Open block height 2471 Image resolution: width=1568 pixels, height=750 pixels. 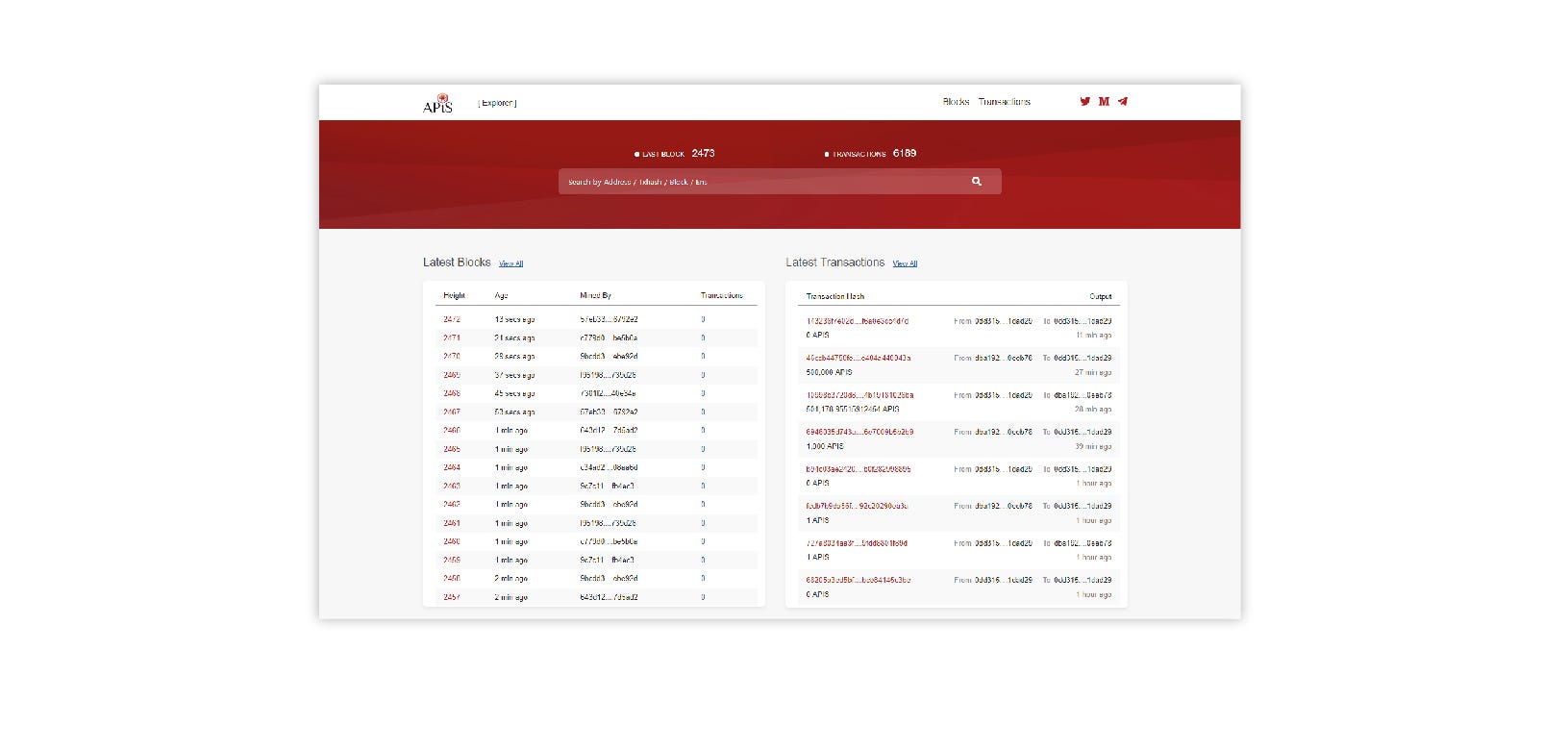(x=452, y=337)
